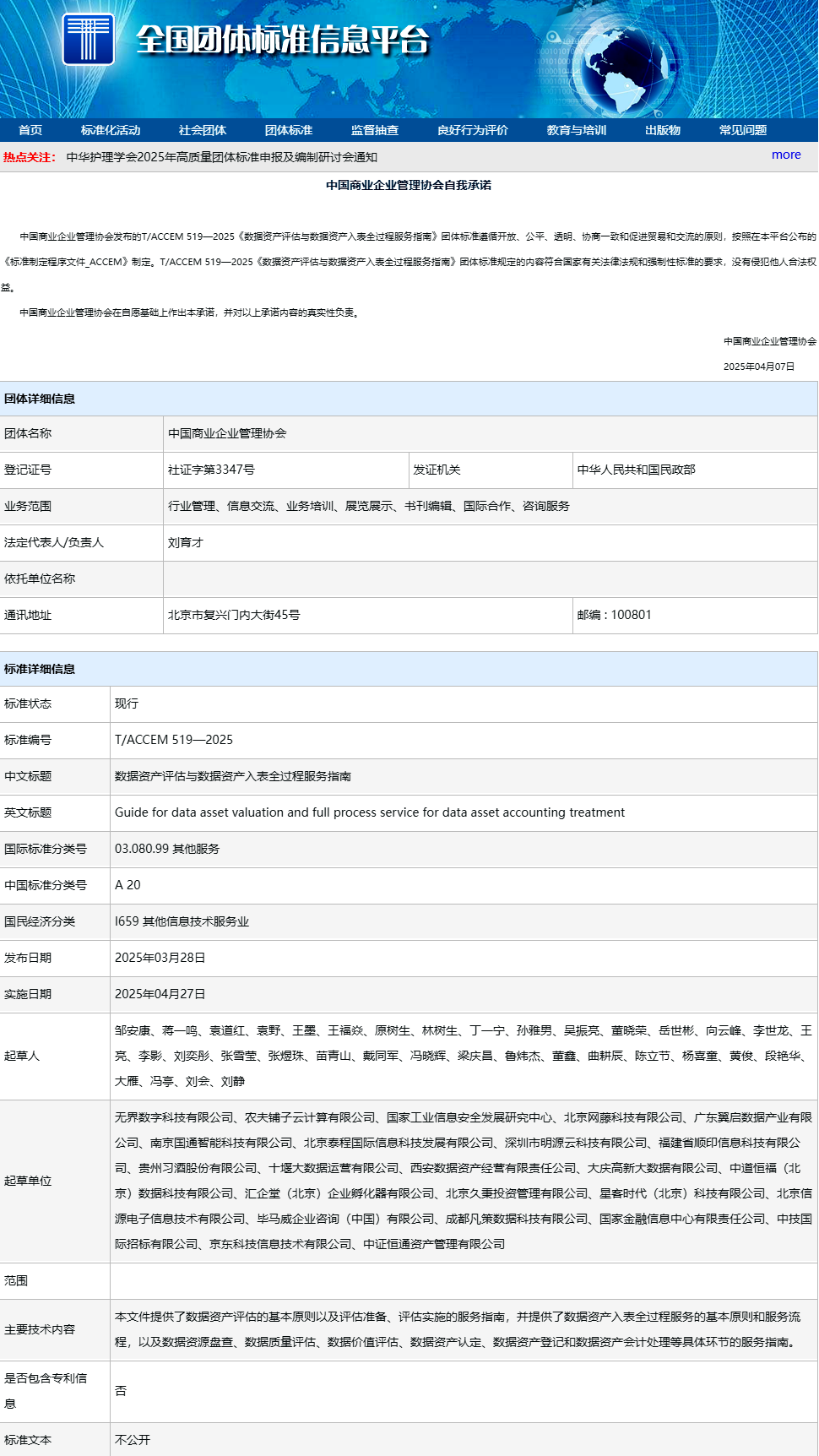Select the 团体标准 navigation item
This screenshot has height=1456, width=819.
[x=289, y=130]
